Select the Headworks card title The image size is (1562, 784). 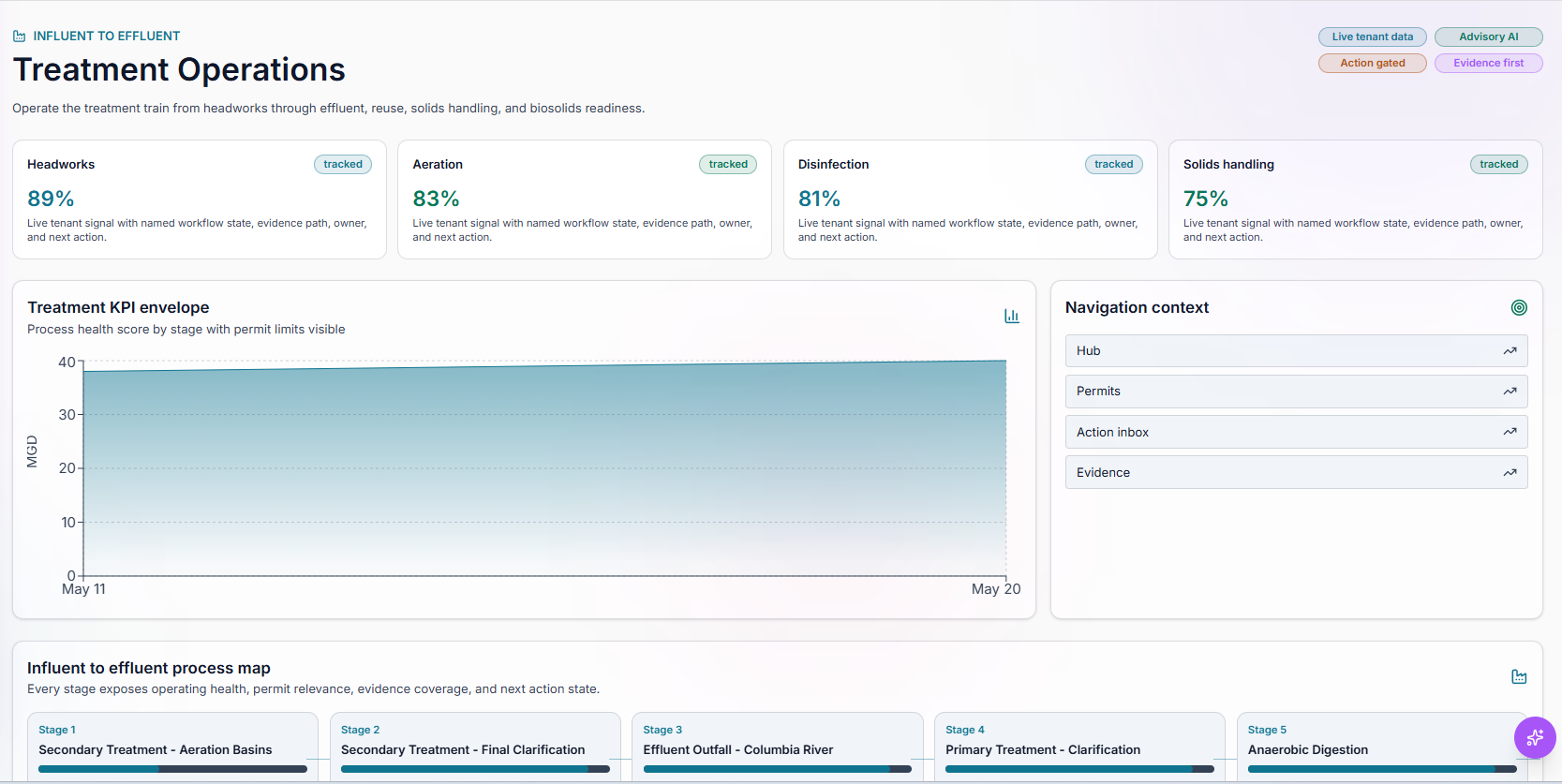(x=61, y=165)
